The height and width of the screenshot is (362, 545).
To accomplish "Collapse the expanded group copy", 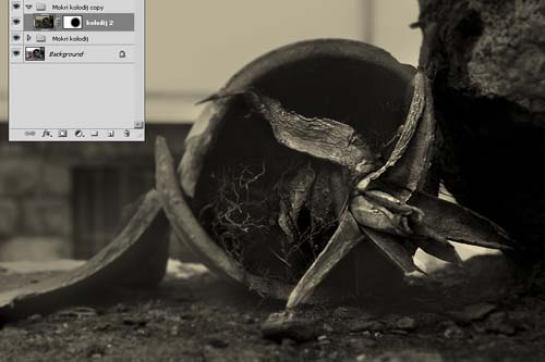I will tap(29, 7).
